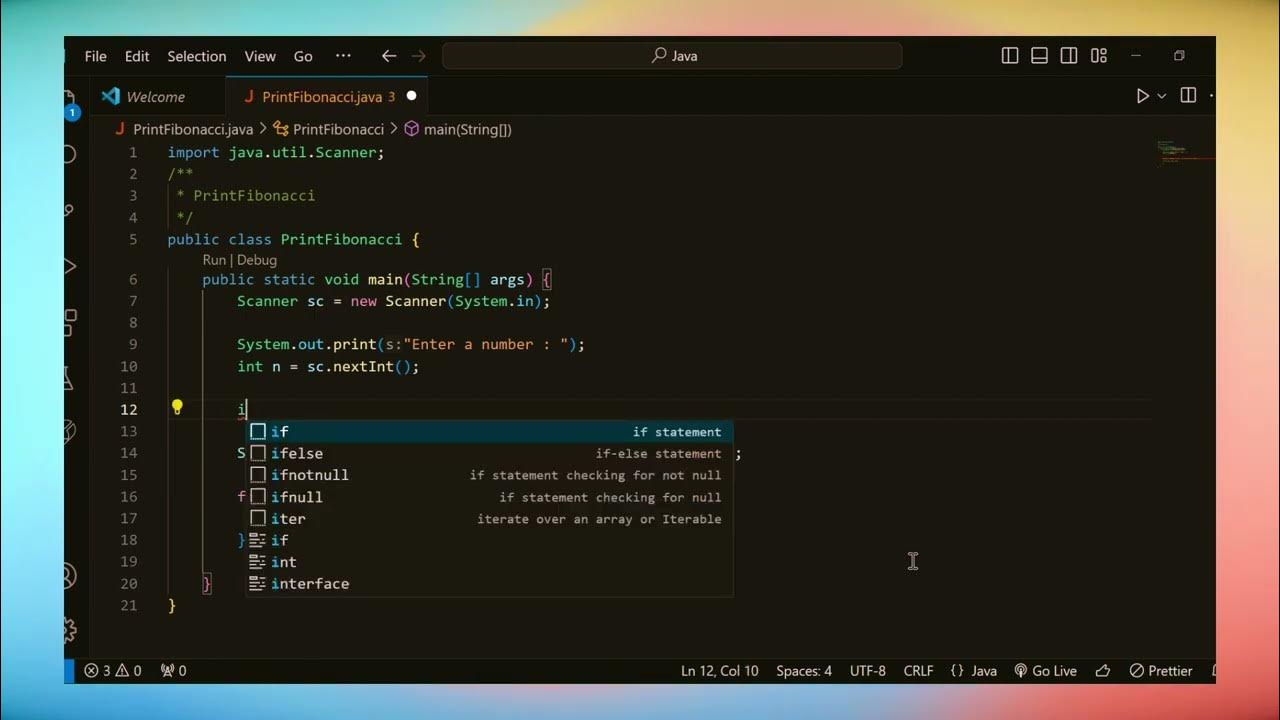Click the 'import java.util.Scanner;' line
This screenshot has width=1280, height=720.
pyautogui.click(x=276, y=152)
